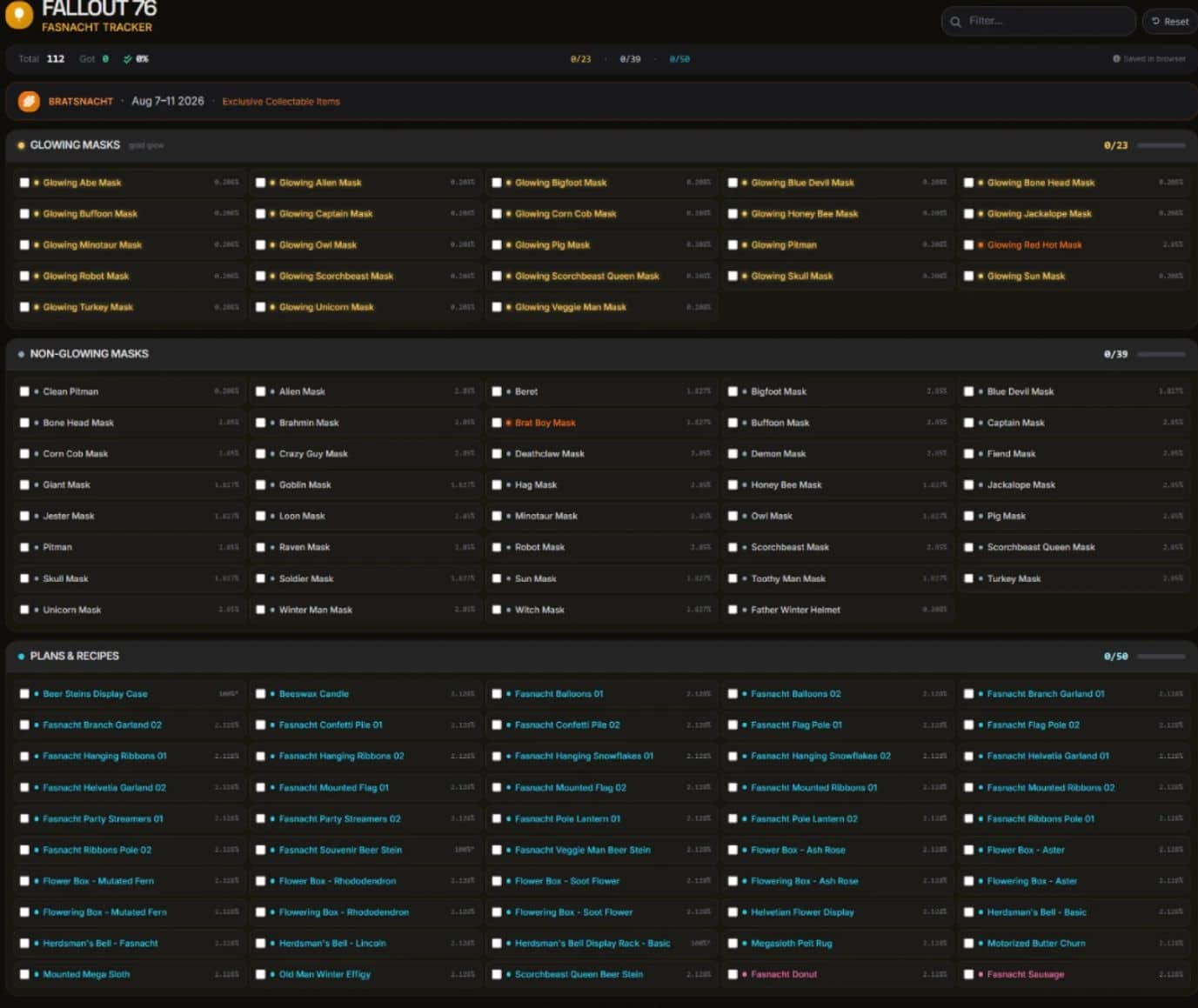The image size is (1198, 1008).
Task: Check the Clean Pitman checkbox
Action: tap(24, 391)
